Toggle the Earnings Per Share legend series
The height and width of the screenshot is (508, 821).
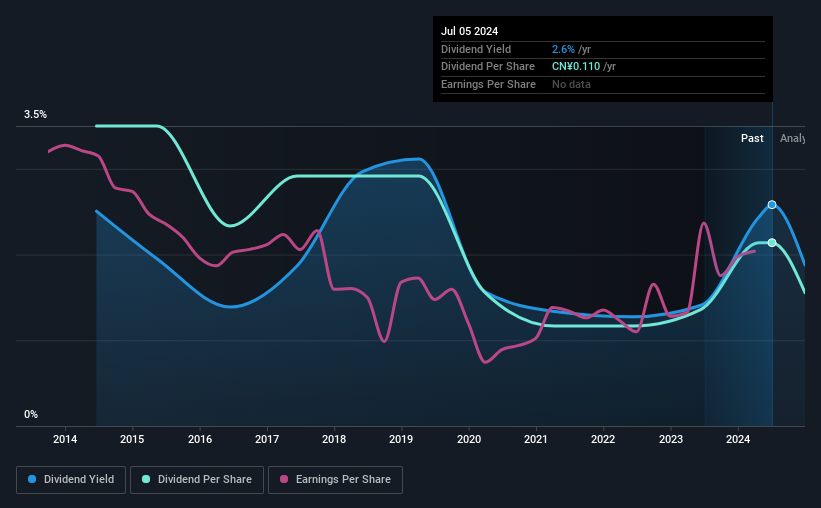(x=335, y=480)
